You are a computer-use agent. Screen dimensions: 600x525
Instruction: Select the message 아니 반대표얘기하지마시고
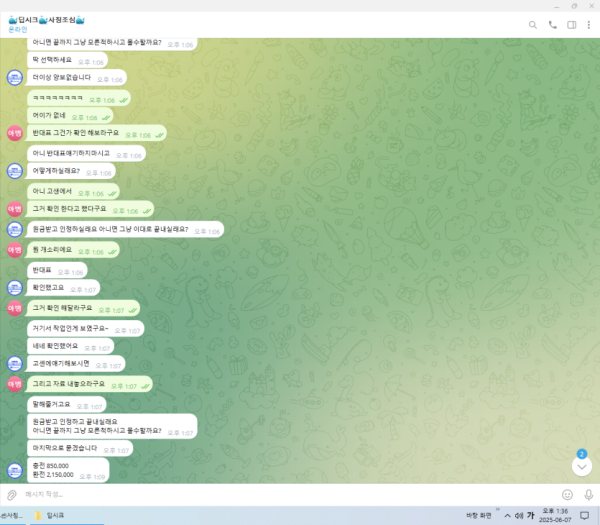pyautogui.click(x=86, y=153)
